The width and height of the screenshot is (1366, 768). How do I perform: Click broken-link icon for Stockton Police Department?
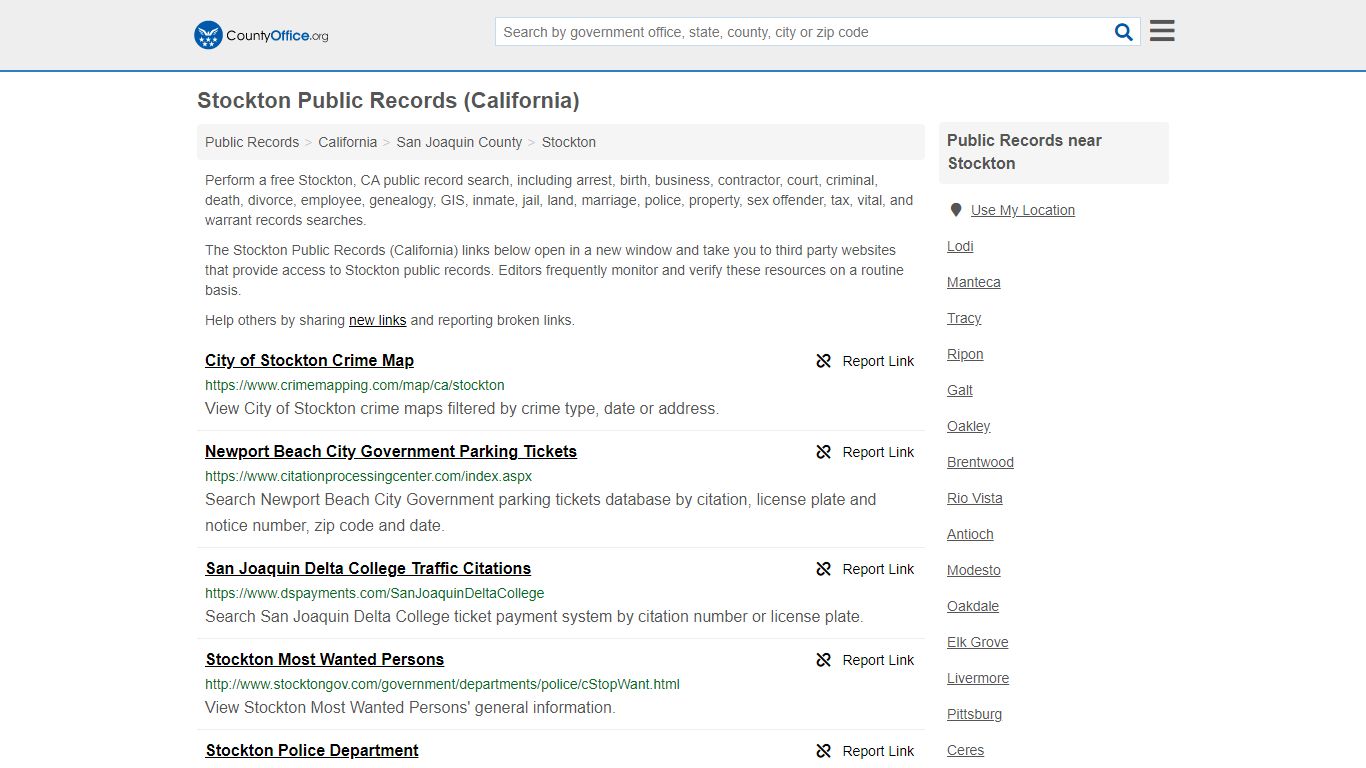pyautogui.click(x=824, y=751)
